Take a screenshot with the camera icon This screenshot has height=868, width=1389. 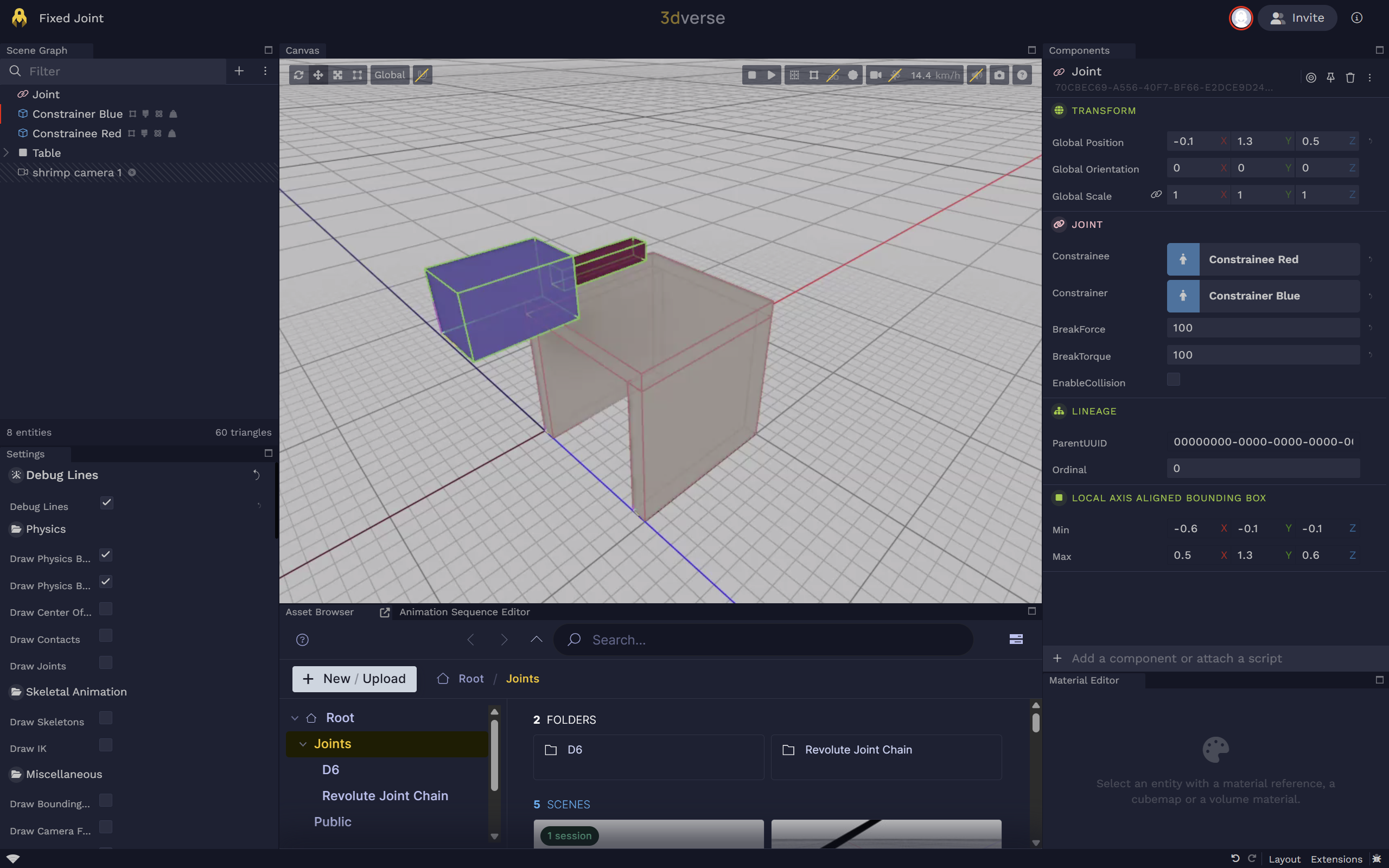pos(999,75)
